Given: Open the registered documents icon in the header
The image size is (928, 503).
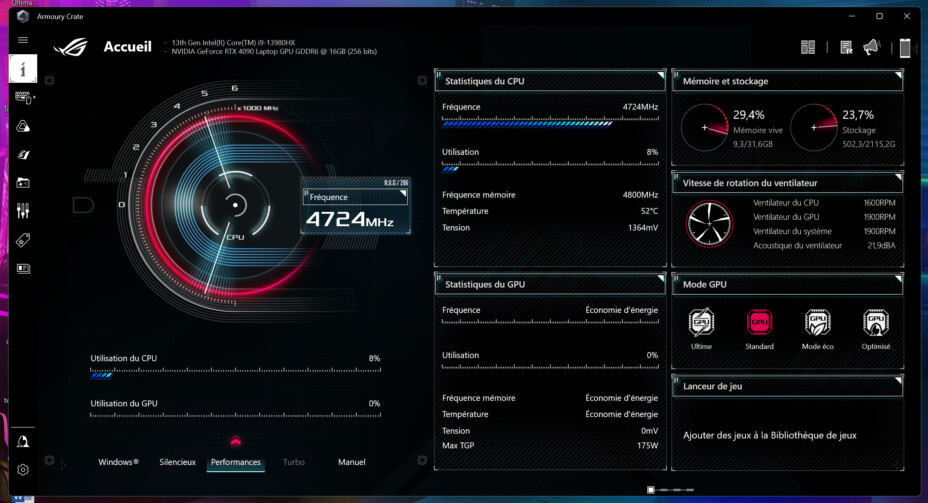Looking at the screenshot, I should coord(846,47).
